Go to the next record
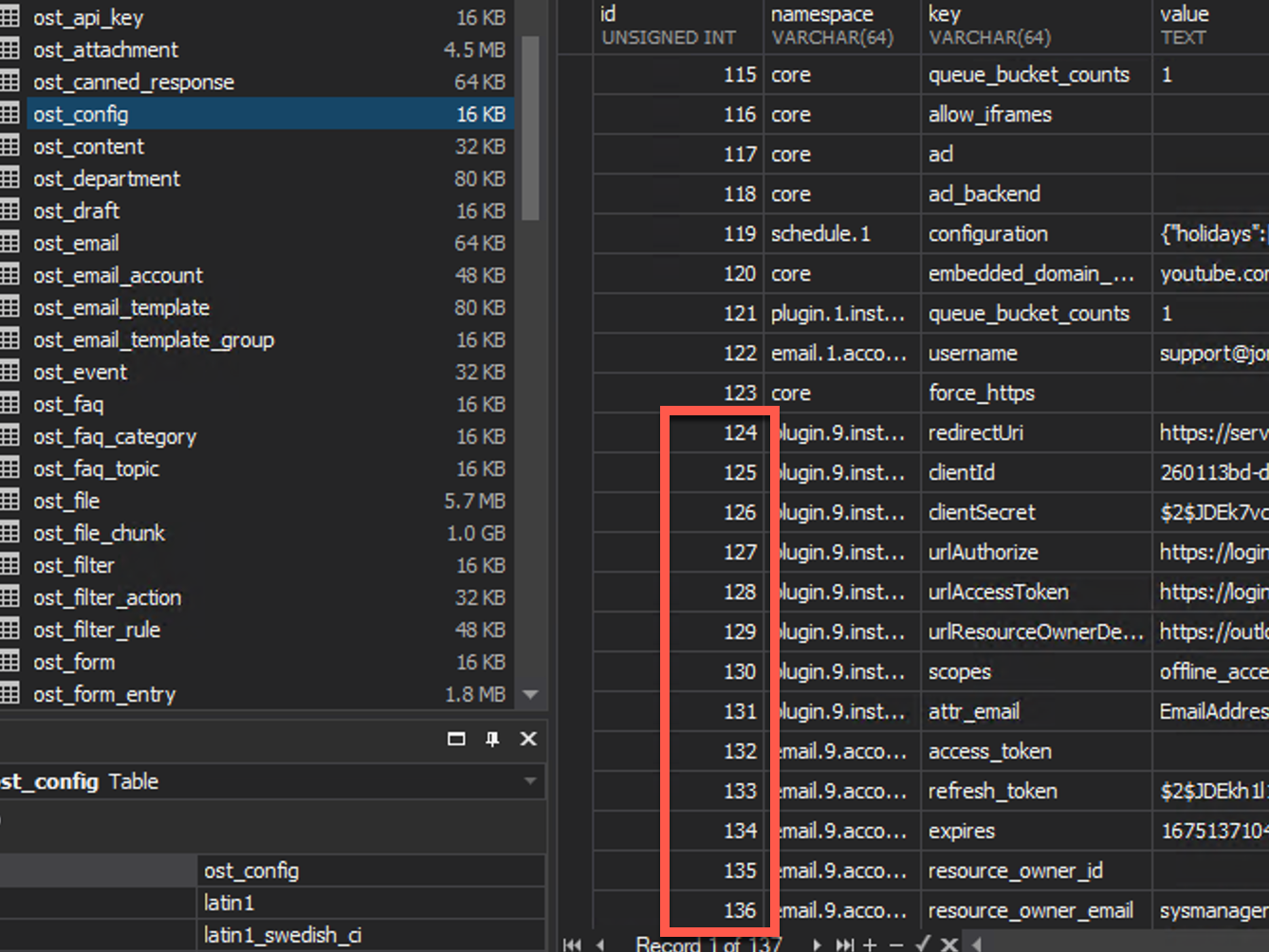1269x952 pixels. pos(817,944)
